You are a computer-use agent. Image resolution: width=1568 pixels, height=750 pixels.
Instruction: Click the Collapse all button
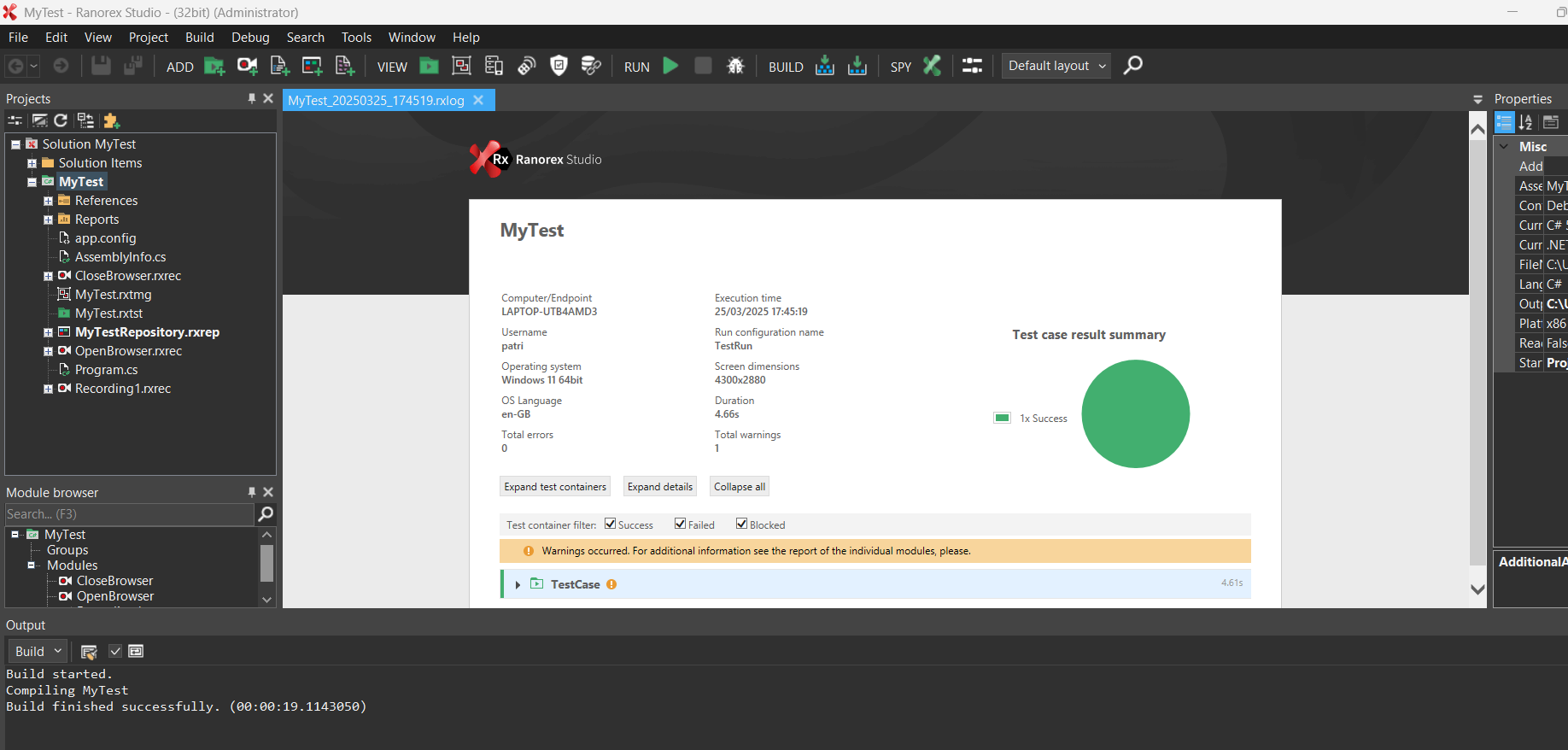pyautogui.click(x=739, y=487)
